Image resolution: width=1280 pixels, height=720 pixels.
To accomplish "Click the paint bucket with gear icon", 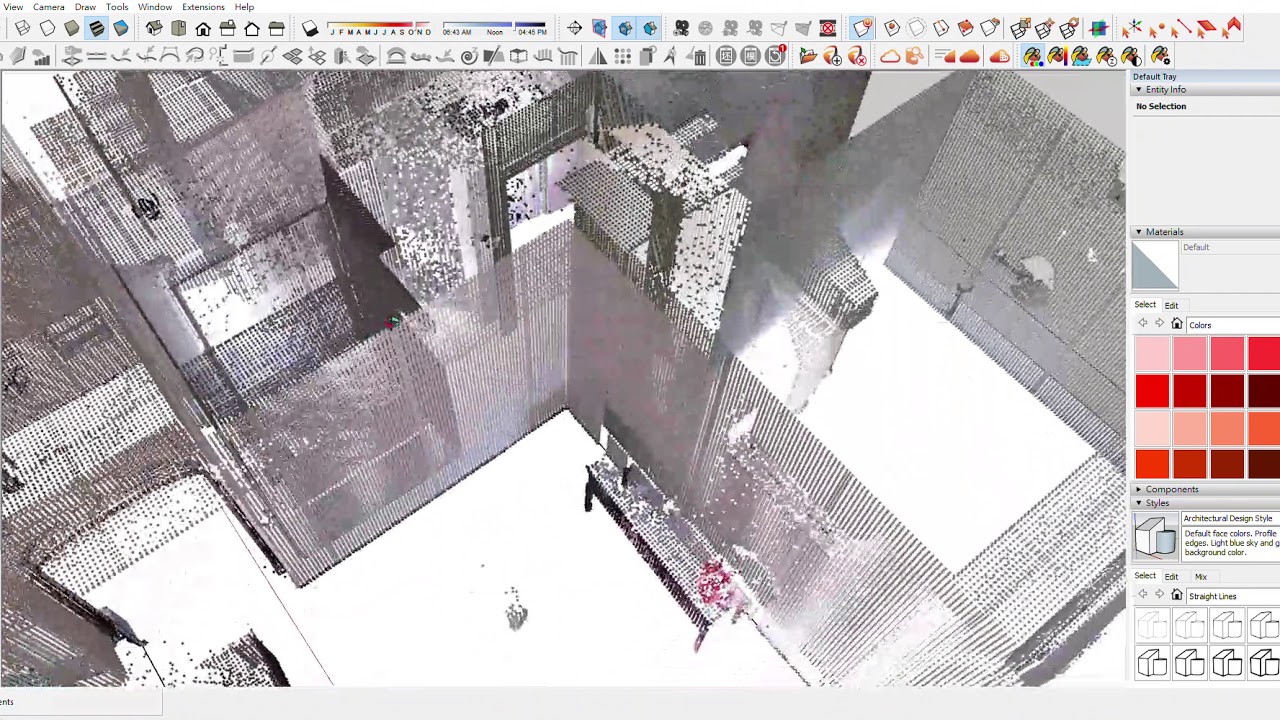I will point(1160,57).
